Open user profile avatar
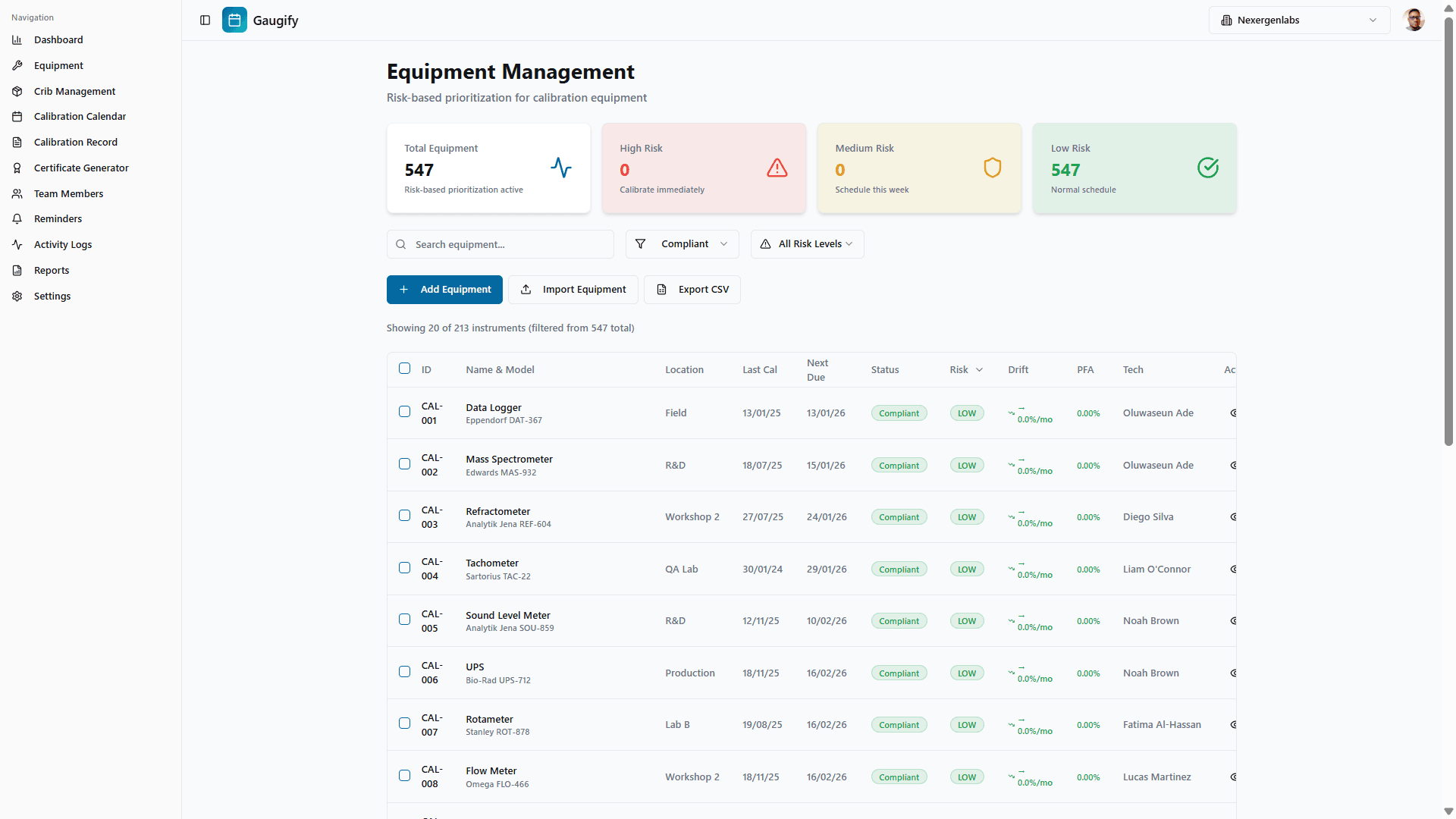The width and height of the screenshot is (1456, 819). coord(1414,20)
